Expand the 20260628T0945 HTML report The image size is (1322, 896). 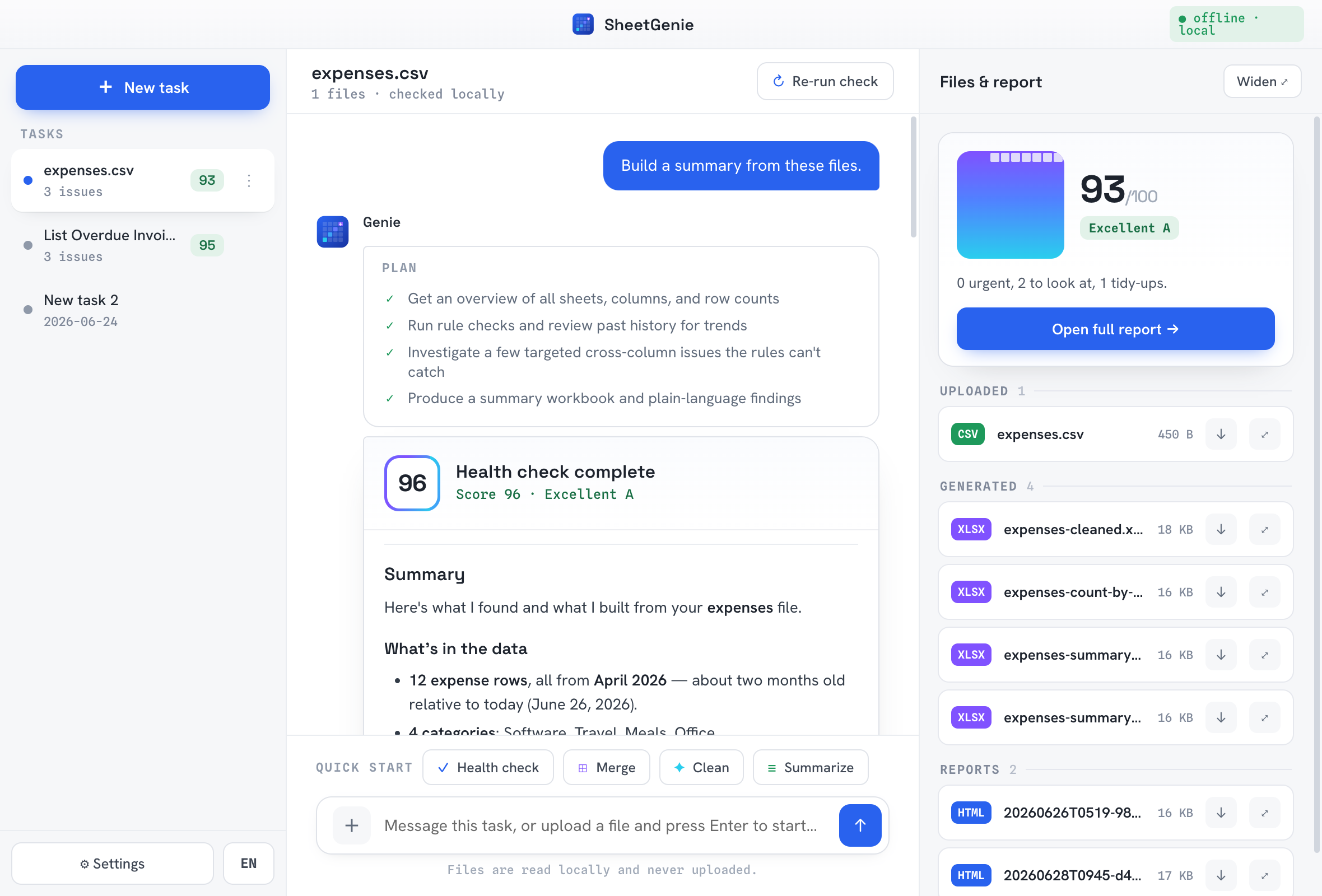click(x=1264, y=875)
